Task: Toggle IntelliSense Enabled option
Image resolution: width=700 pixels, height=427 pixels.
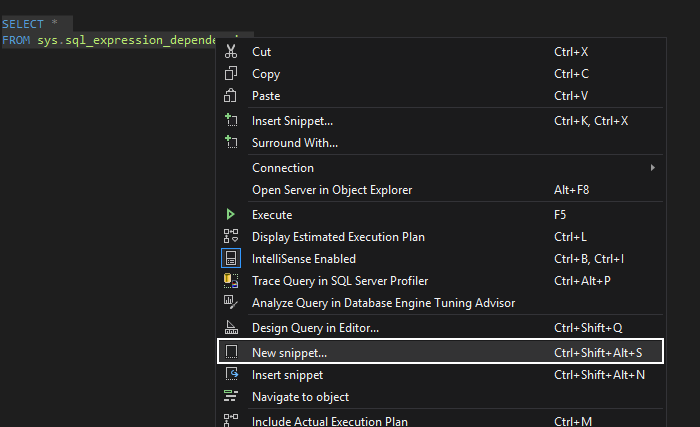Action: click(300, 259)
